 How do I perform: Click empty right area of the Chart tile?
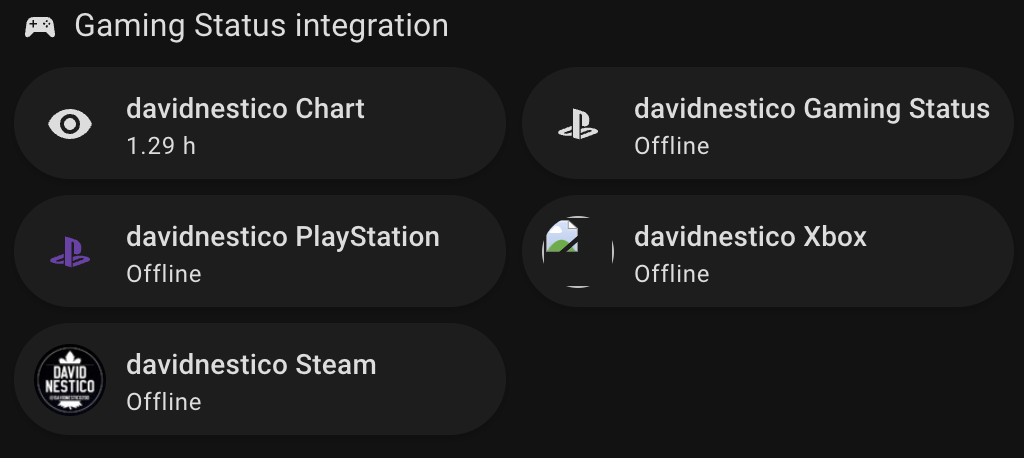438,123
